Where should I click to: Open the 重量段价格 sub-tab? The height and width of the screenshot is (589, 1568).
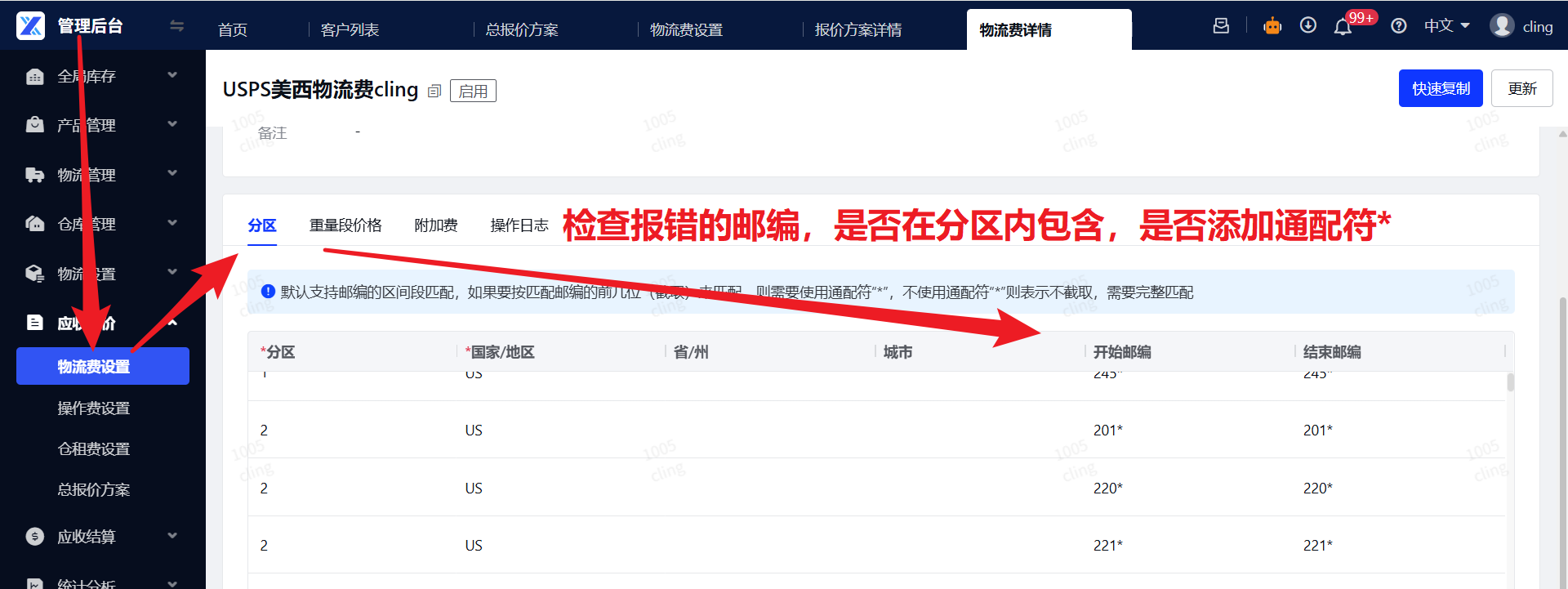click(345, 225)
